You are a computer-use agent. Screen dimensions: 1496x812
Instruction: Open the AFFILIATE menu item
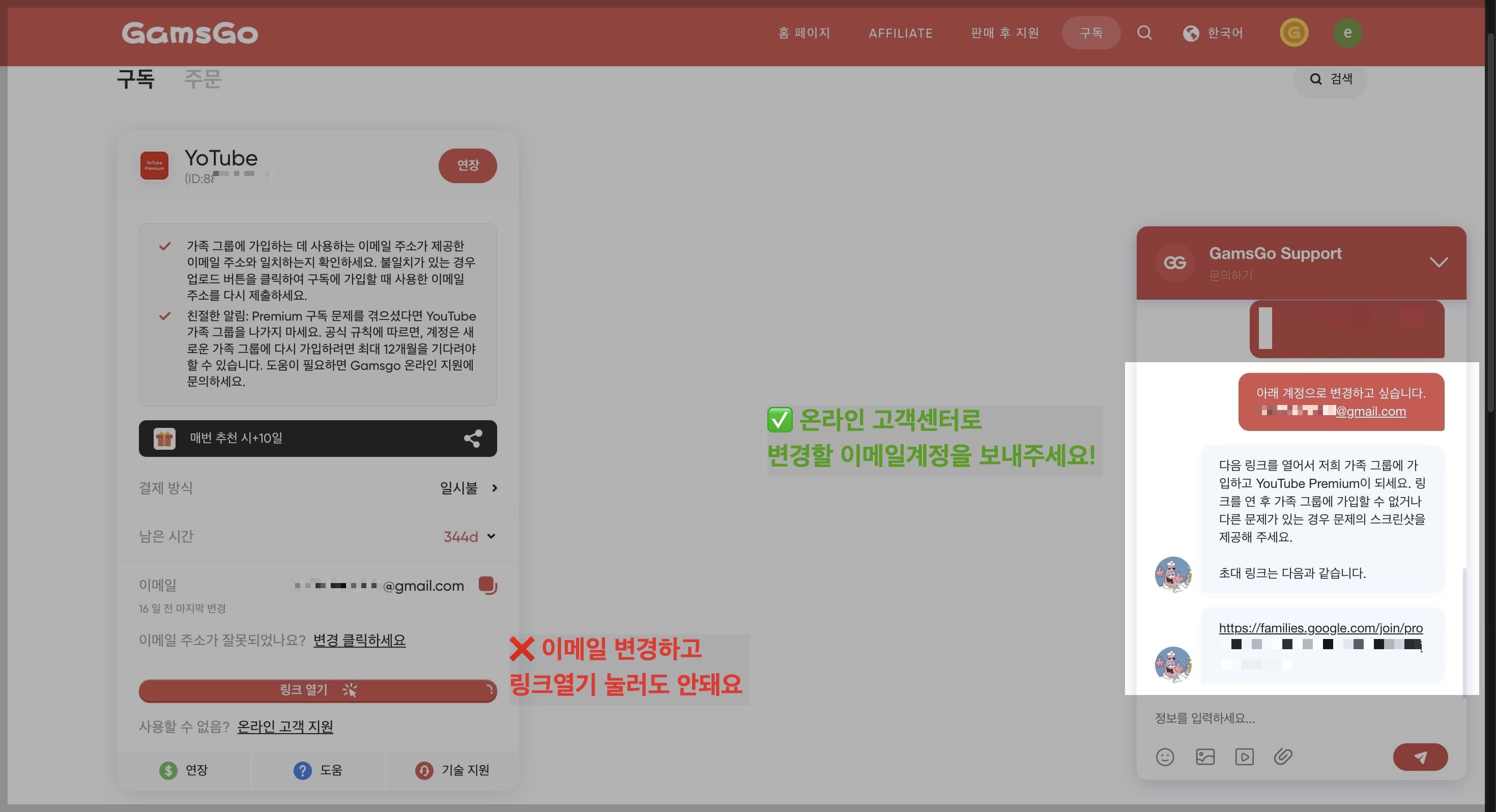click(900, 33)
